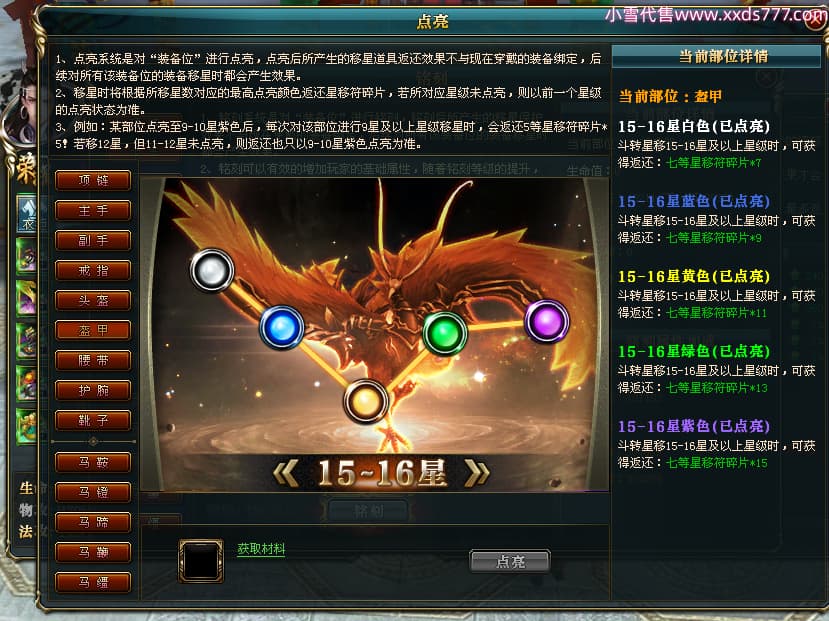829x621 pixels.
Task: Select the green orb node
Action: (x=445, y=333)
